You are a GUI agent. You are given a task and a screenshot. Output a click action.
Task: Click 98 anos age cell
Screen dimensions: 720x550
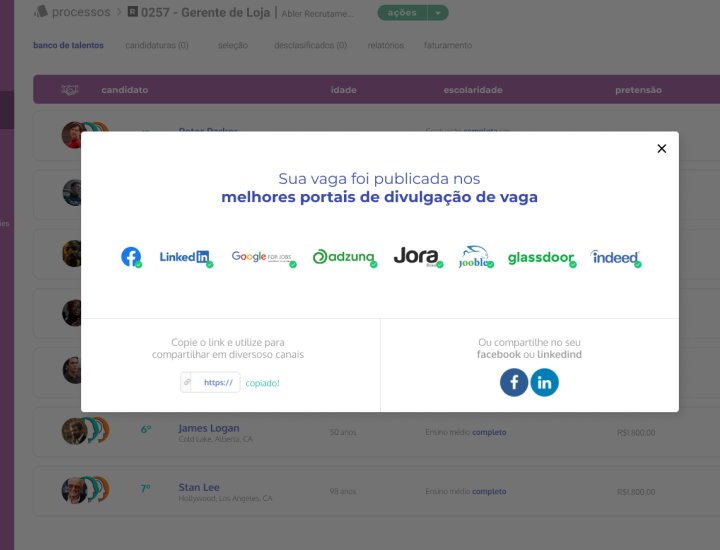coord(343,491)
